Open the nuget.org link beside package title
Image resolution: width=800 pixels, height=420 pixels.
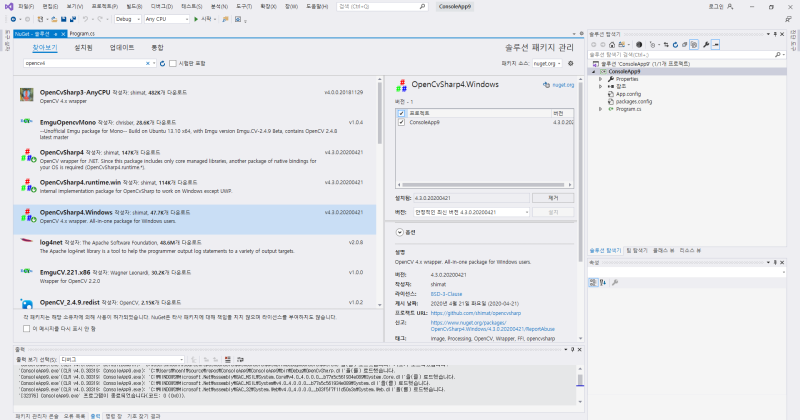[563, 85]
